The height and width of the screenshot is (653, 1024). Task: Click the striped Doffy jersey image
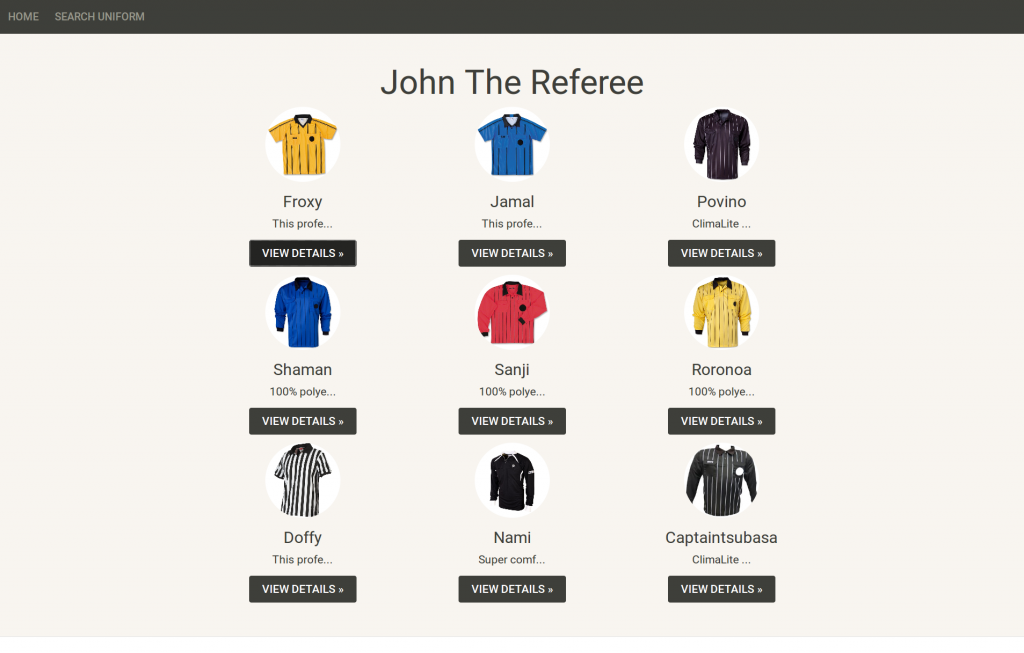click(302, 480)
